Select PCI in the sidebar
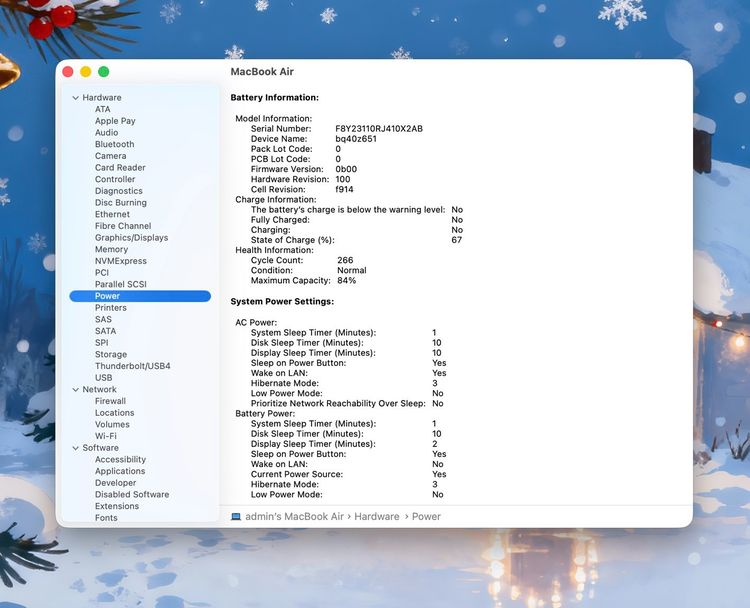Viewport: 750px width, 608px height. pyautogui.click(x=101, y=273)
